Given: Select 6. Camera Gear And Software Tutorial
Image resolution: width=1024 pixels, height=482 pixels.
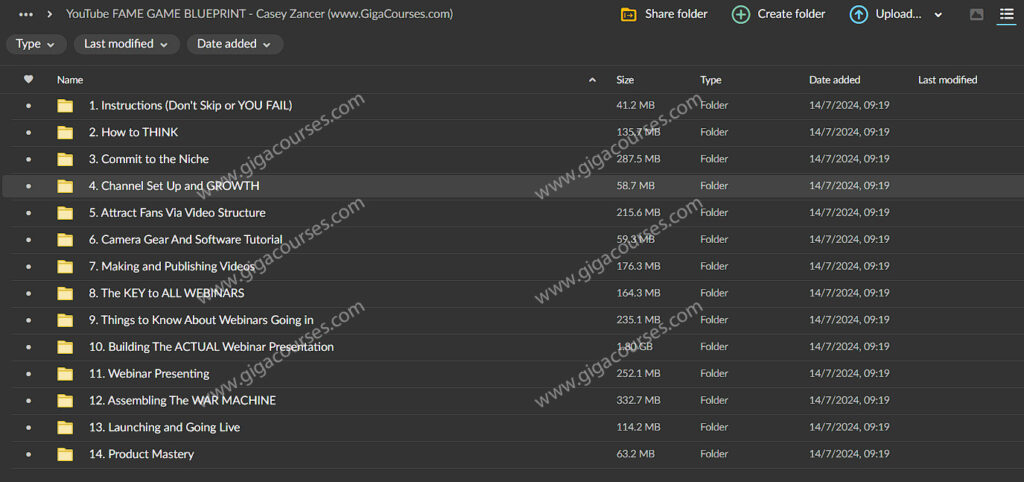Looking at the screenshot, I should [185, 240].
